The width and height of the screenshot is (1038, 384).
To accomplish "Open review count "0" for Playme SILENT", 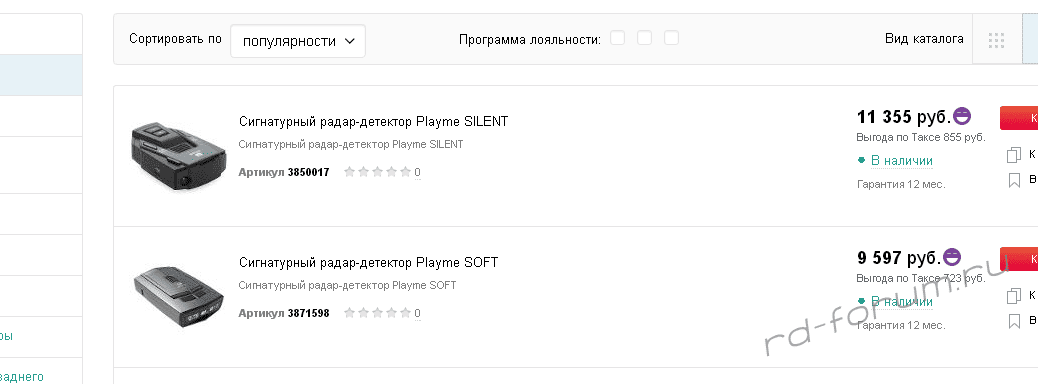I will click(x=418, y=173).
